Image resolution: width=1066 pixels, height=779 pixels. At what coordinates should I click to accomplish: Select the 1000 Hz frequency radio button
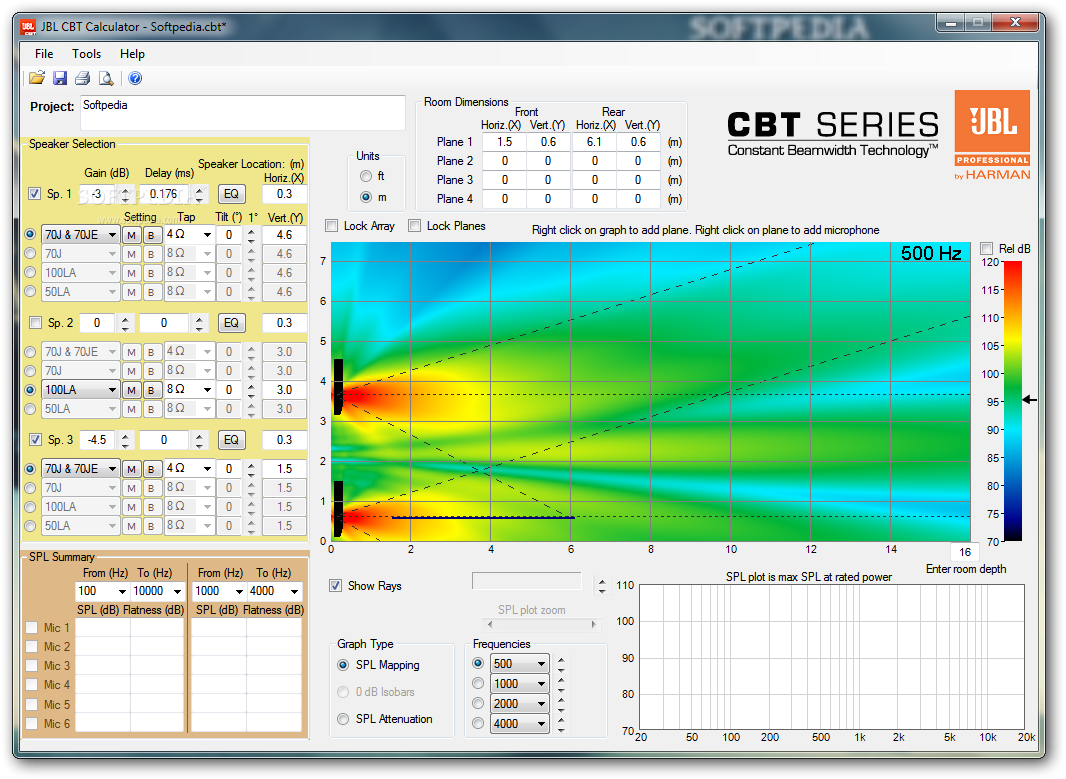pyautogui.click(x=478, y=683)
